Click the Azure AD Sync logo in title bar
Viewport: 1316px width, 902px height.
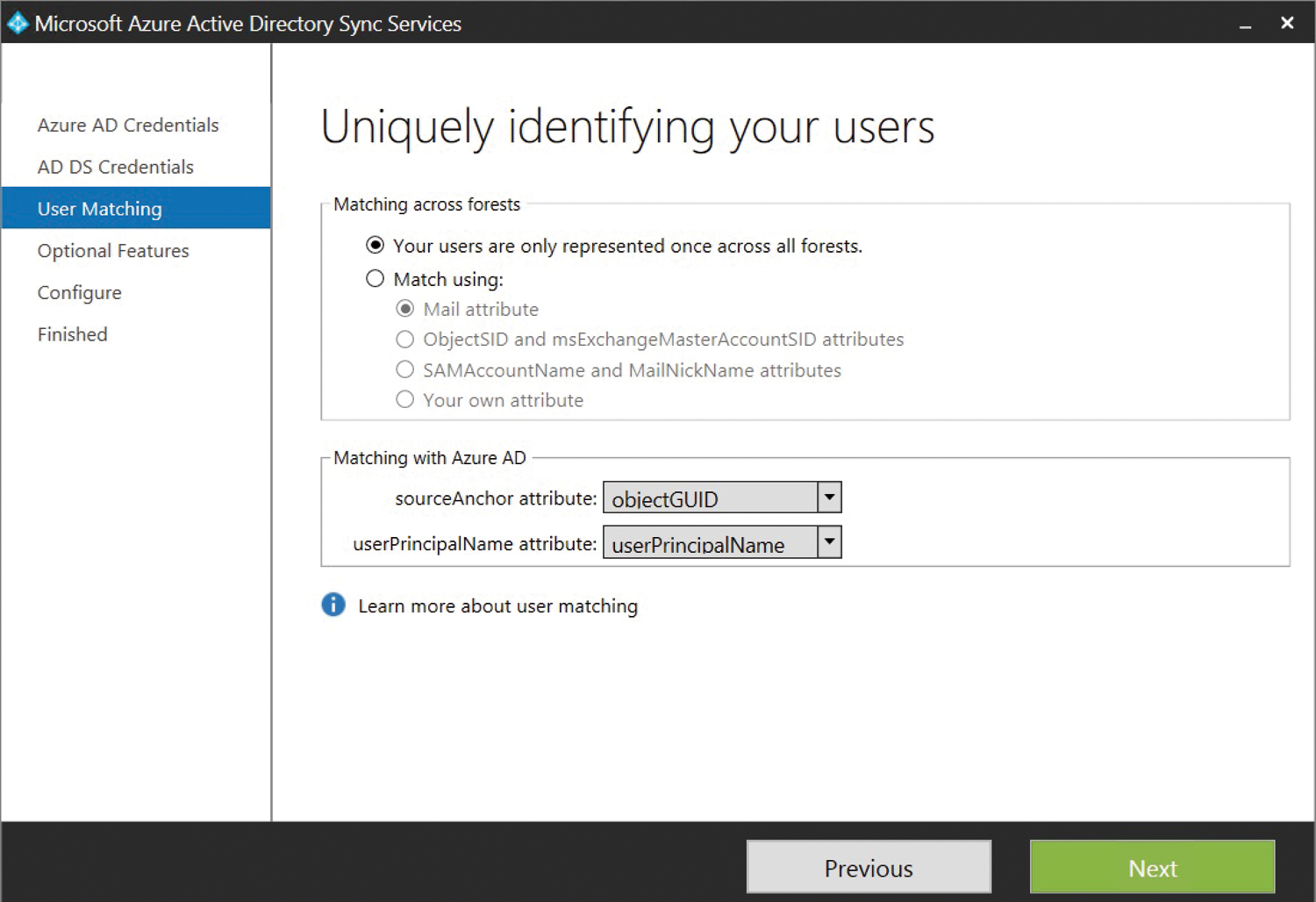click(17, 23)
